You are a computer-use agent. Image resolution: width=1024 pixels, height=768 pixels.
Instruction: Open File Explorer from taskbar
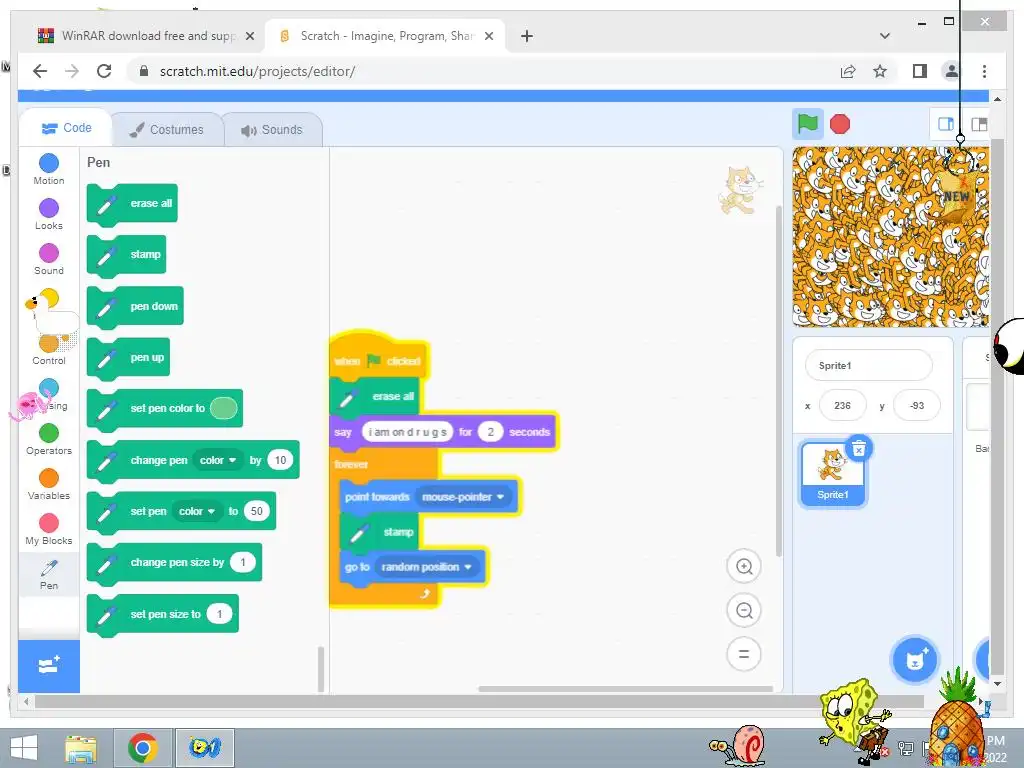pos(81,748)
